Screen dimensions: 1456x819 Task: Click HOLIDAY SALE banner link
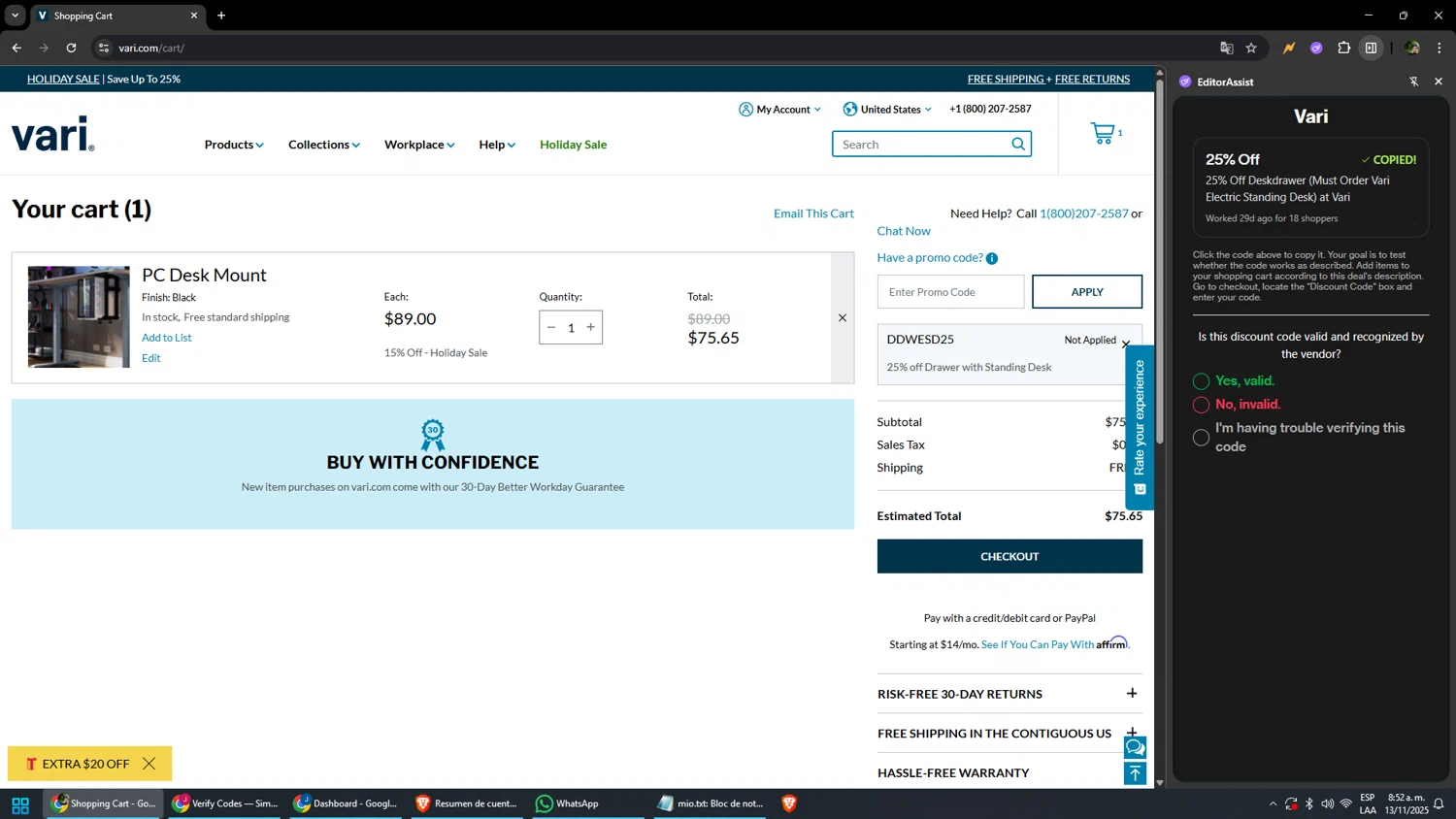[x=63, y=80]
